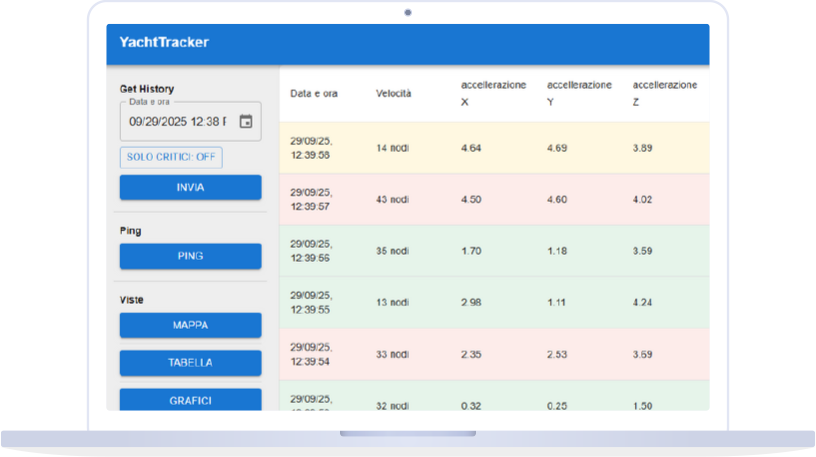Click the PING button
Viewport: 816px width, 457px height.
coord(190,256)
